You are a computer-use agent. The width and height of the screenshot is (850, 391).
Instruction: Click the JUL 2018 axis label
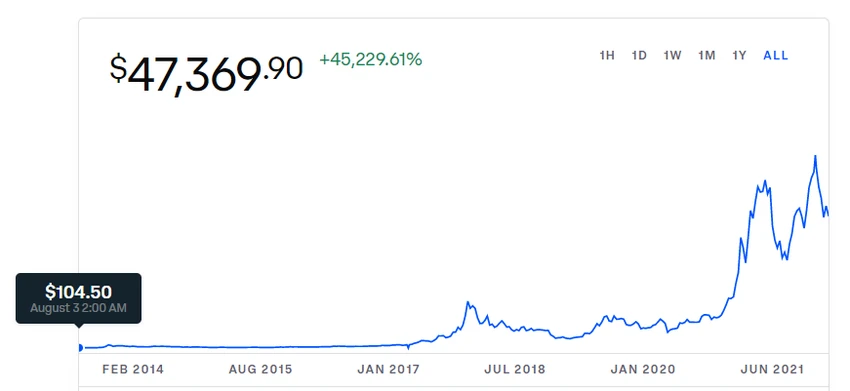(514, 370)
